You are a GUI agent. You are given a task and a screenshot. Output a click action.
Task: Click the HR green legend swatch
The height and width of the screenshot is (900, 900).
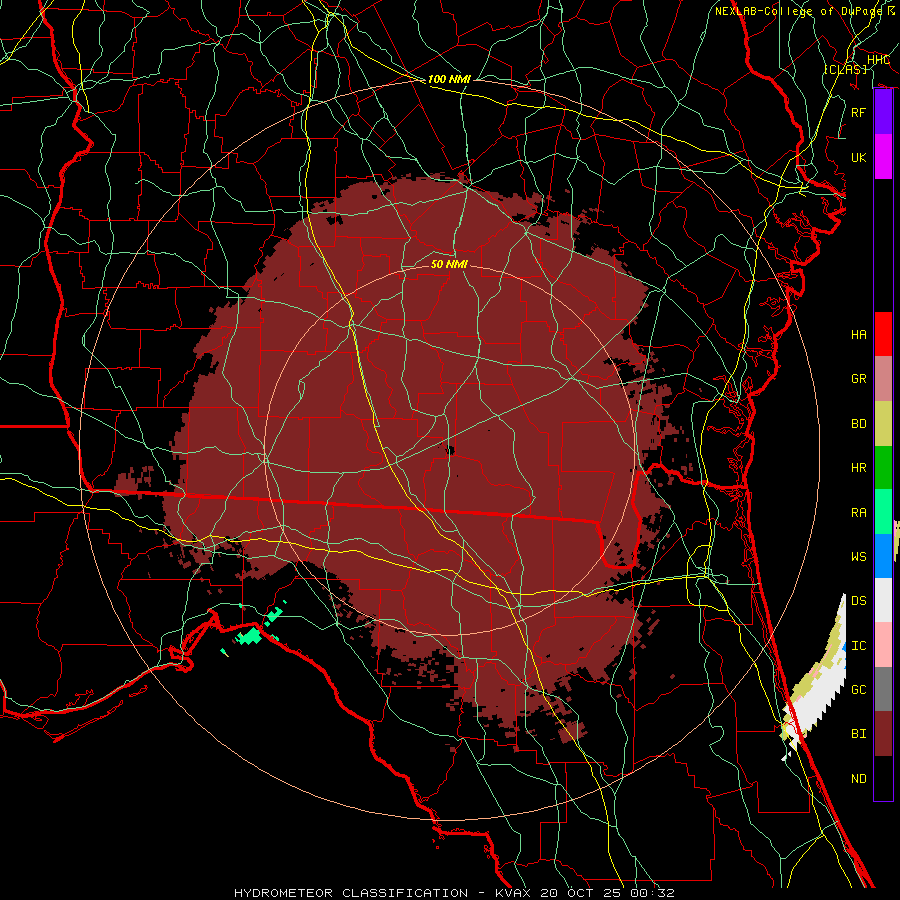883,467
